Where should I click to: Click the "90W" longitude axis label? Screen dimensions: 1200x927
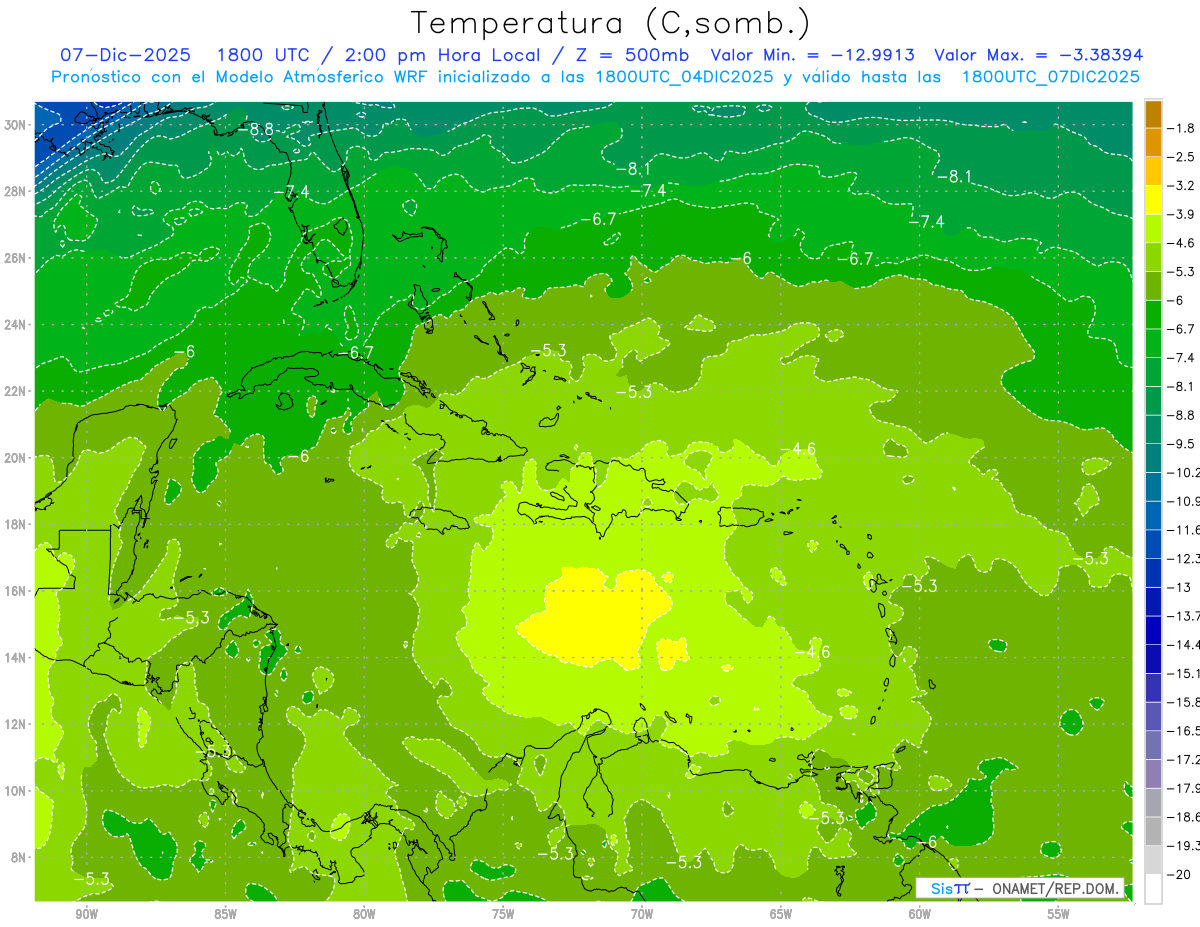click(x=86, y=914)
